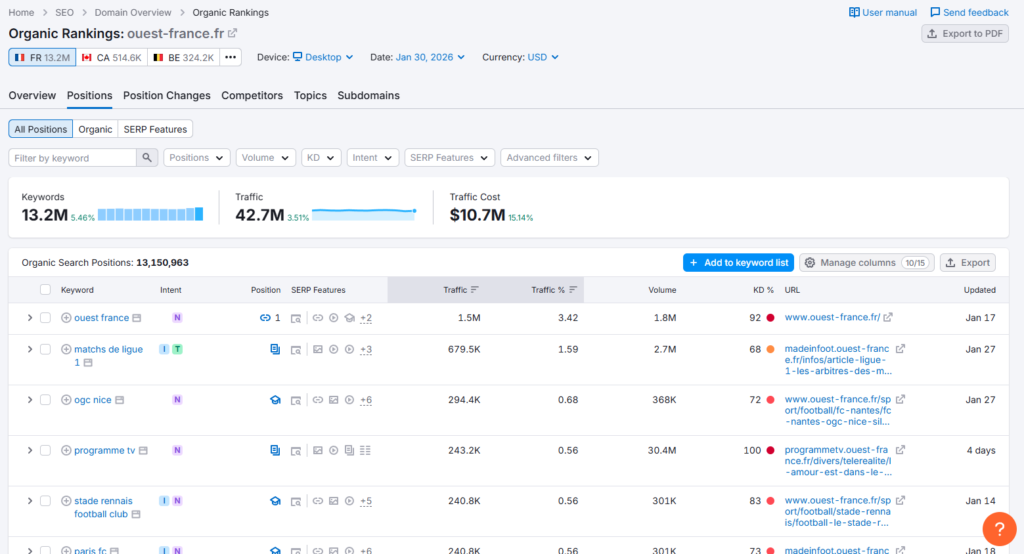Click knowledge panel position icon in ogc nice row
This screenshot has height=554, width=1024.
point(275,400)
